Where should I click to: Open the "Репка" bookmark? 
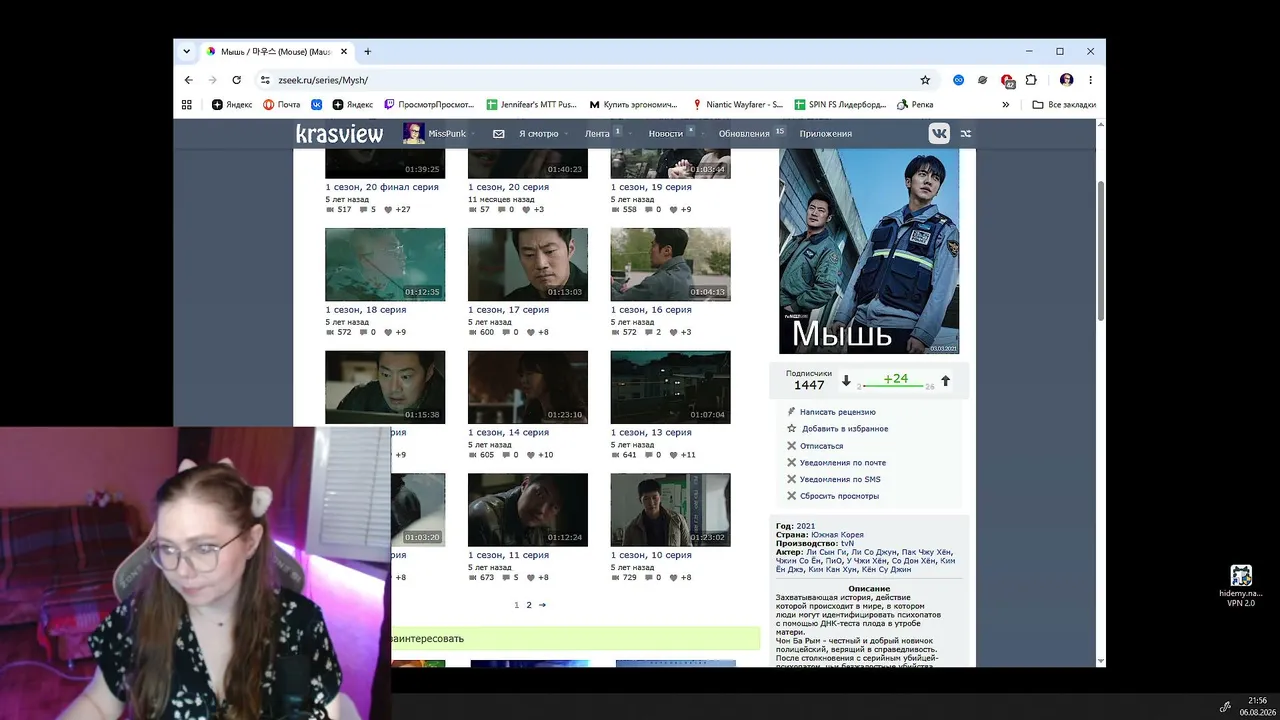(x=915, y=104)
